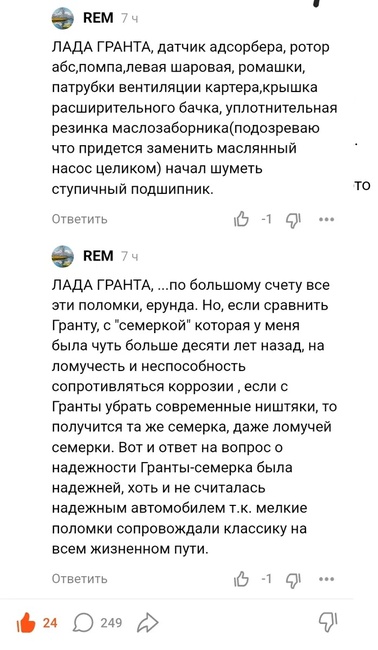Screen dimensions: 378x650
Task: Click the 7 ч timestamp of first comment
Action: pyautogui.click(x=129, y=19)
